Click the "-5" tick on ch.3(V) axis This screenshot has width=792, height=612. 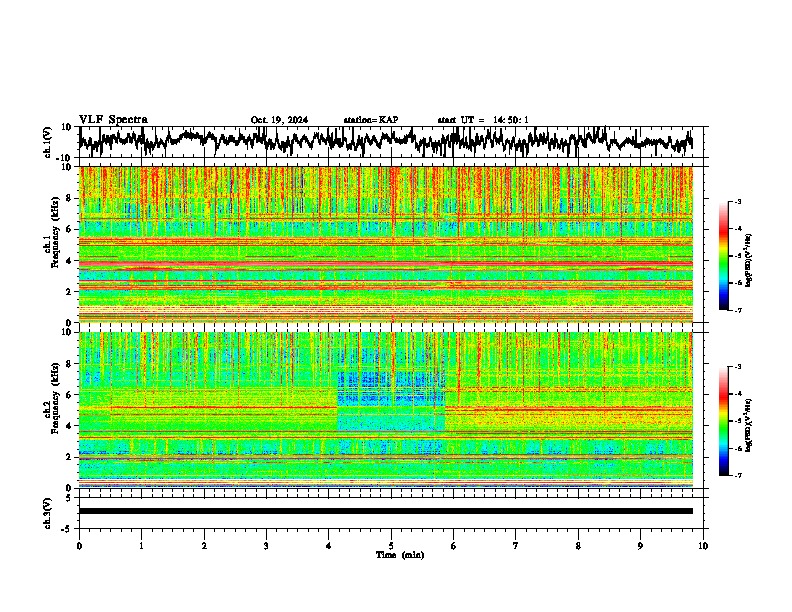click(x=67, y=529)
